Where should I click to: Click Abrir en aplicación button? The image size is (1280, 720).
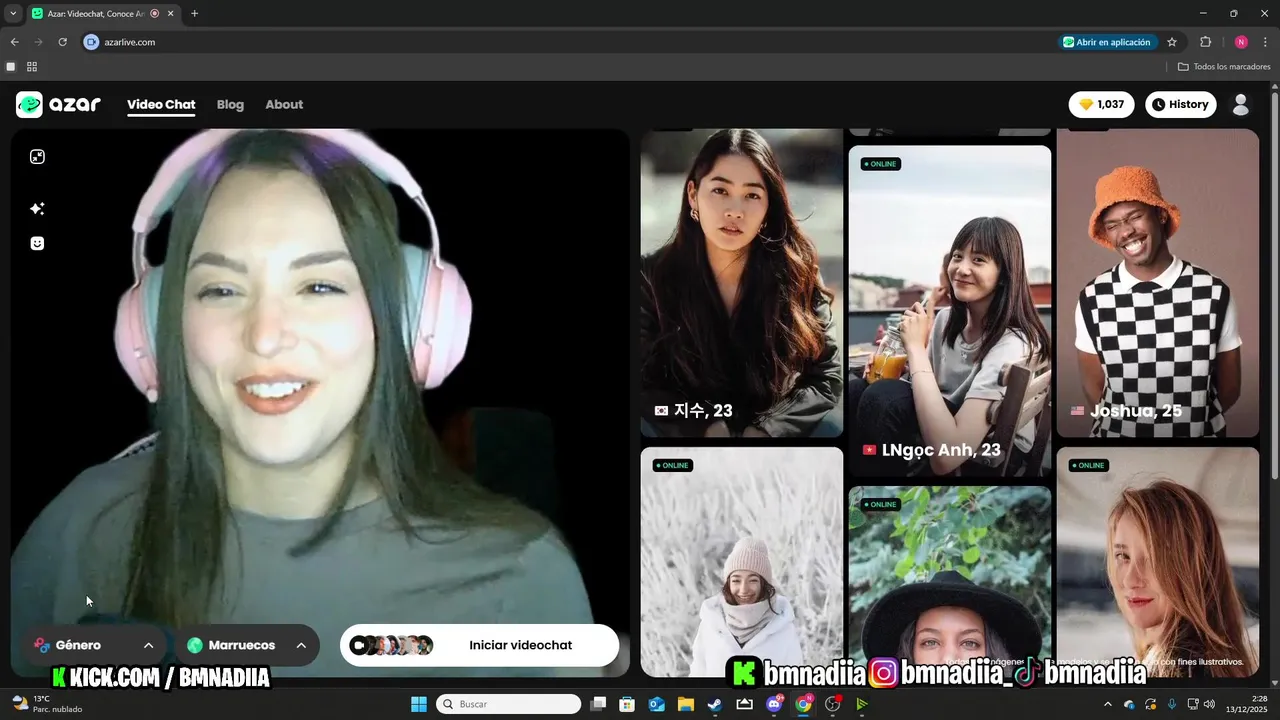point(1108,42)
